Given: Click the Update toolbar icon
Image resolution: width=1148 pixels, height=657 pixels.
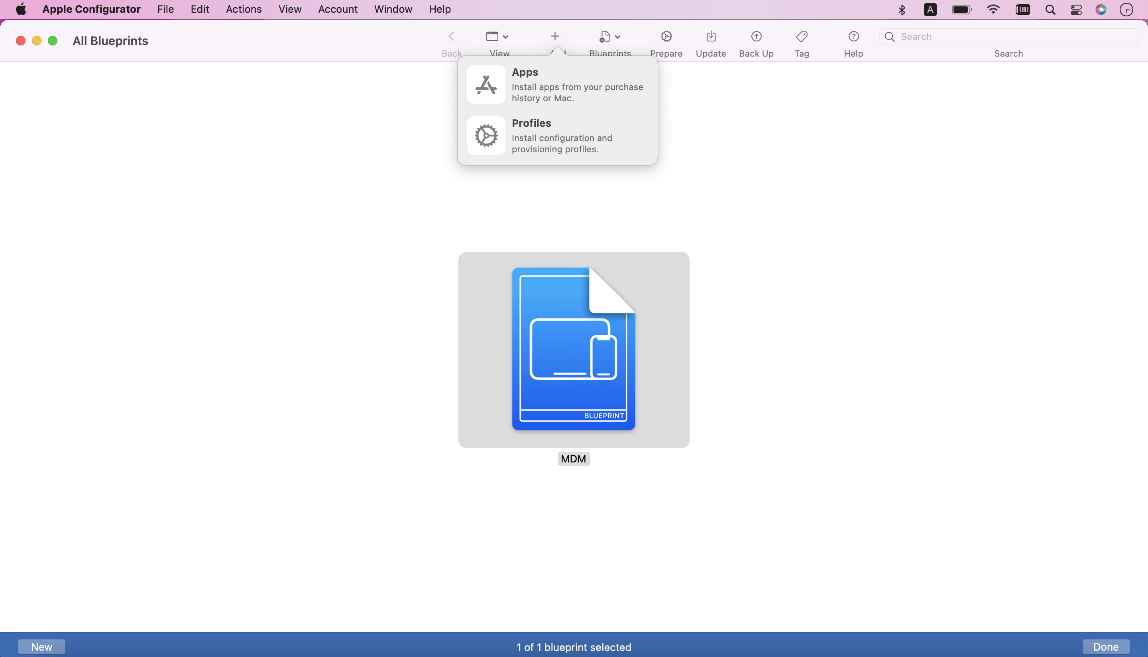Looking at the screenshot, I should (x=711, y=37).
